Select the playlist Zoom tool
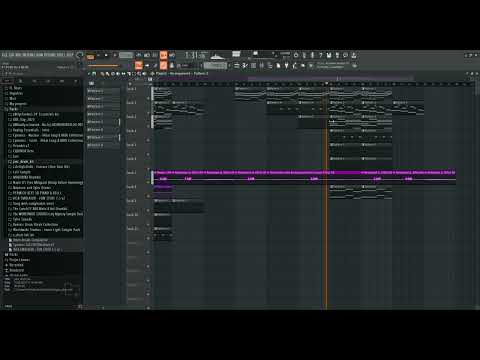The image size is (480, 360). tap(139, 74)
